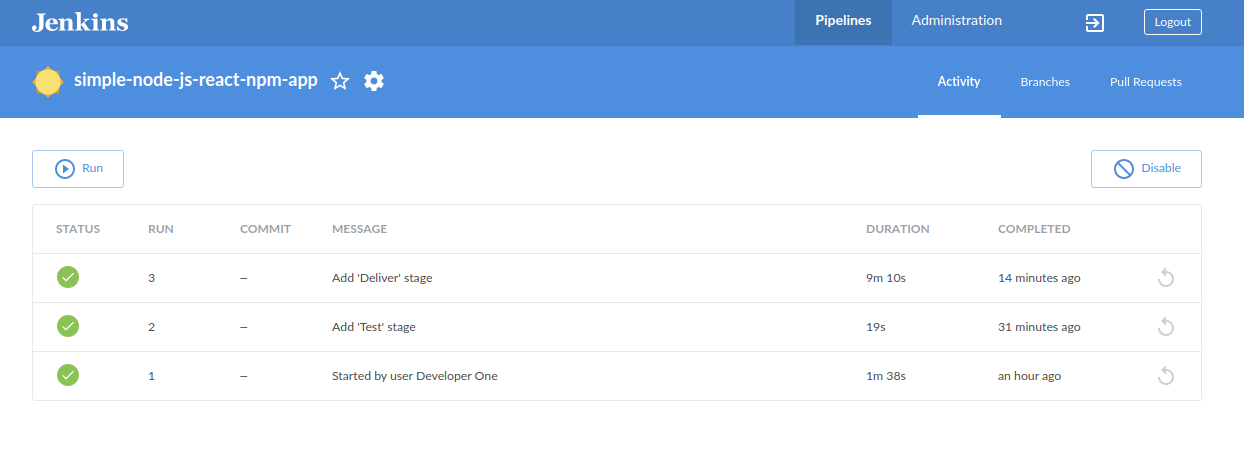
Task: Disable the pipeline with Disable button
Action: (1146, 169)
